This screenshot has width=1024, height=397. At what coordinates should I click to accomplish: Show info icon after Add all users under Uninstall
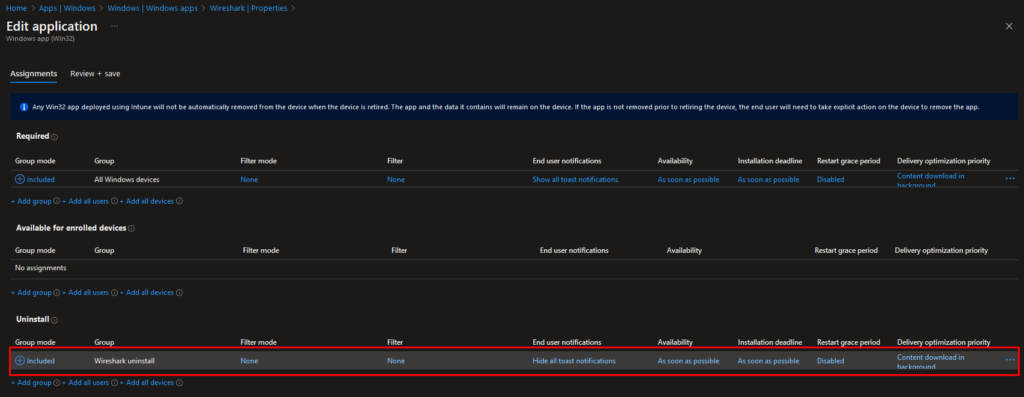[114, 383]
